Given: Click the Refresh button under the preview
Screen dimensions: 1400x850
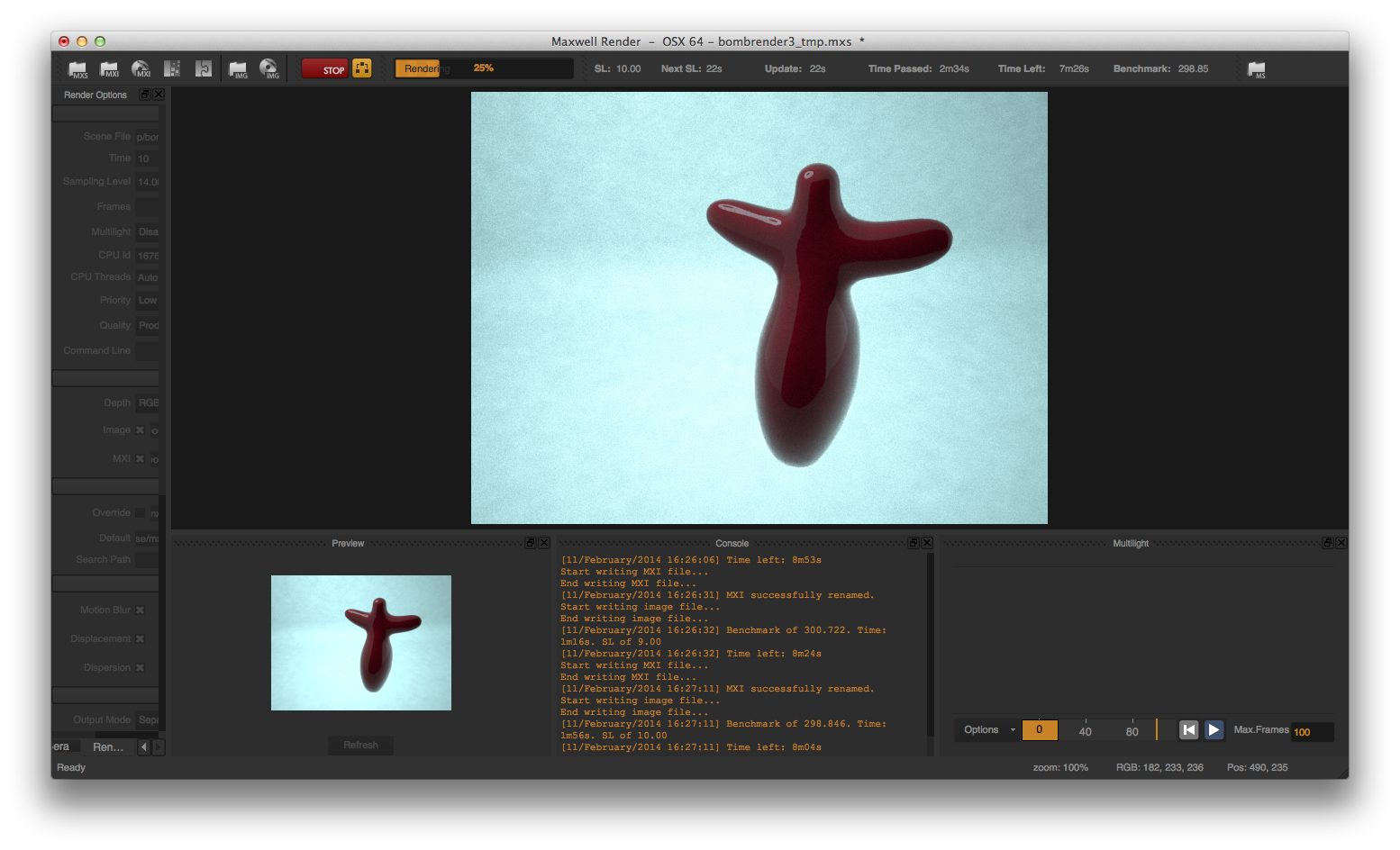Looking at the screenshot, I should click(360, 746).
